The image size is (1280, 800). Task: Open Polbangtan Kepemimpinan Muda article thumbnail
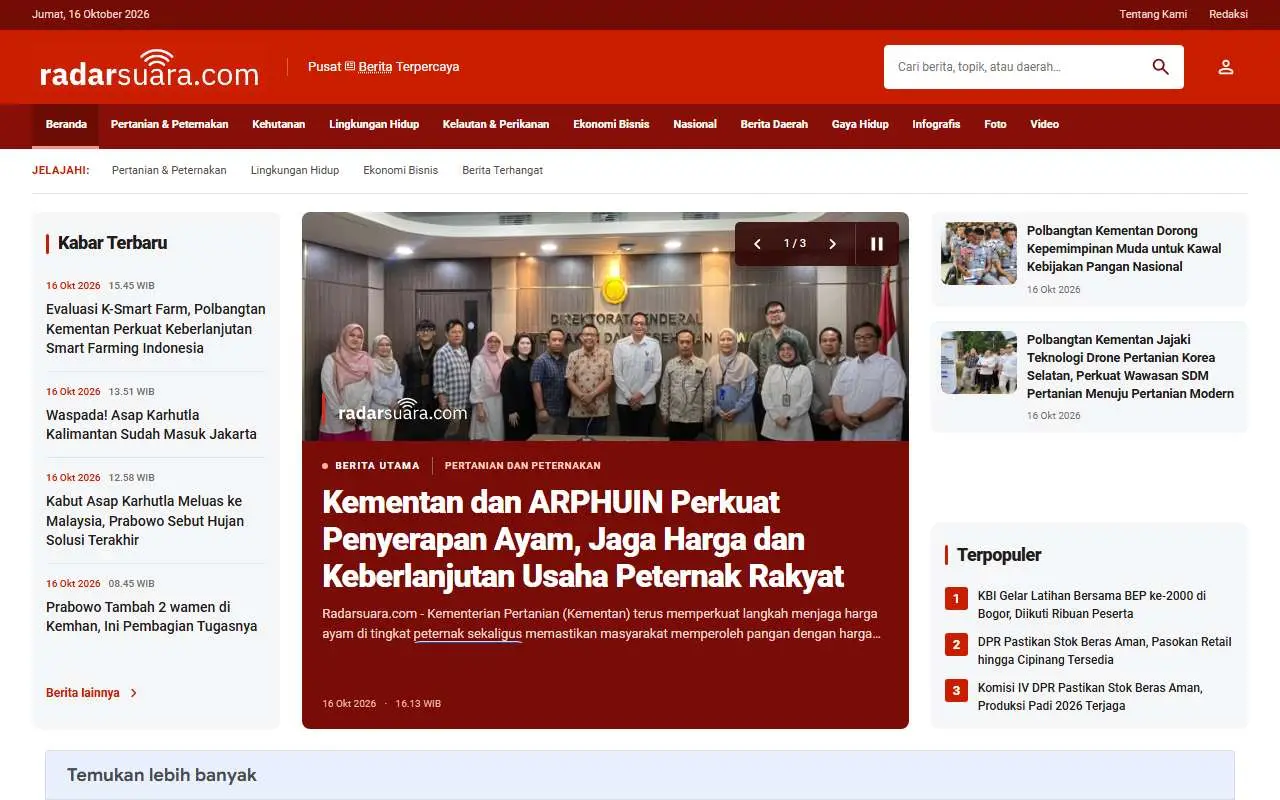click(979, 254)
